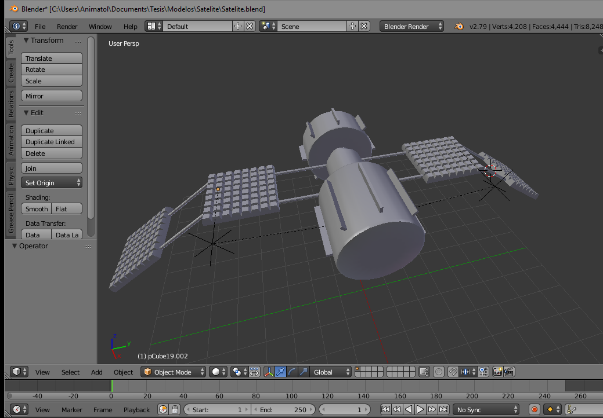
Task: Toggle proportional editing circle icon
Action: tap(438, 372)
